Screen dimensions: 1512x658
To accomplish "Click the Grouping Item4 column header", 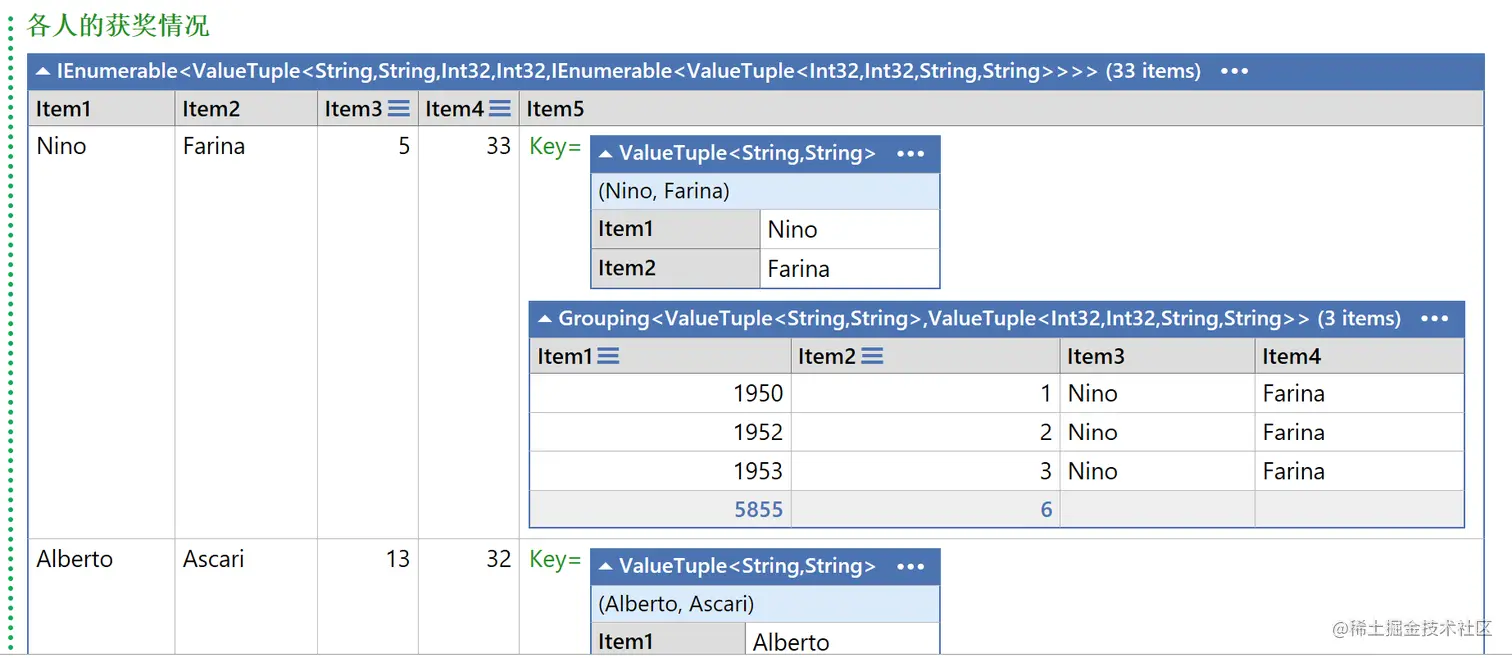I will 1359,356.
